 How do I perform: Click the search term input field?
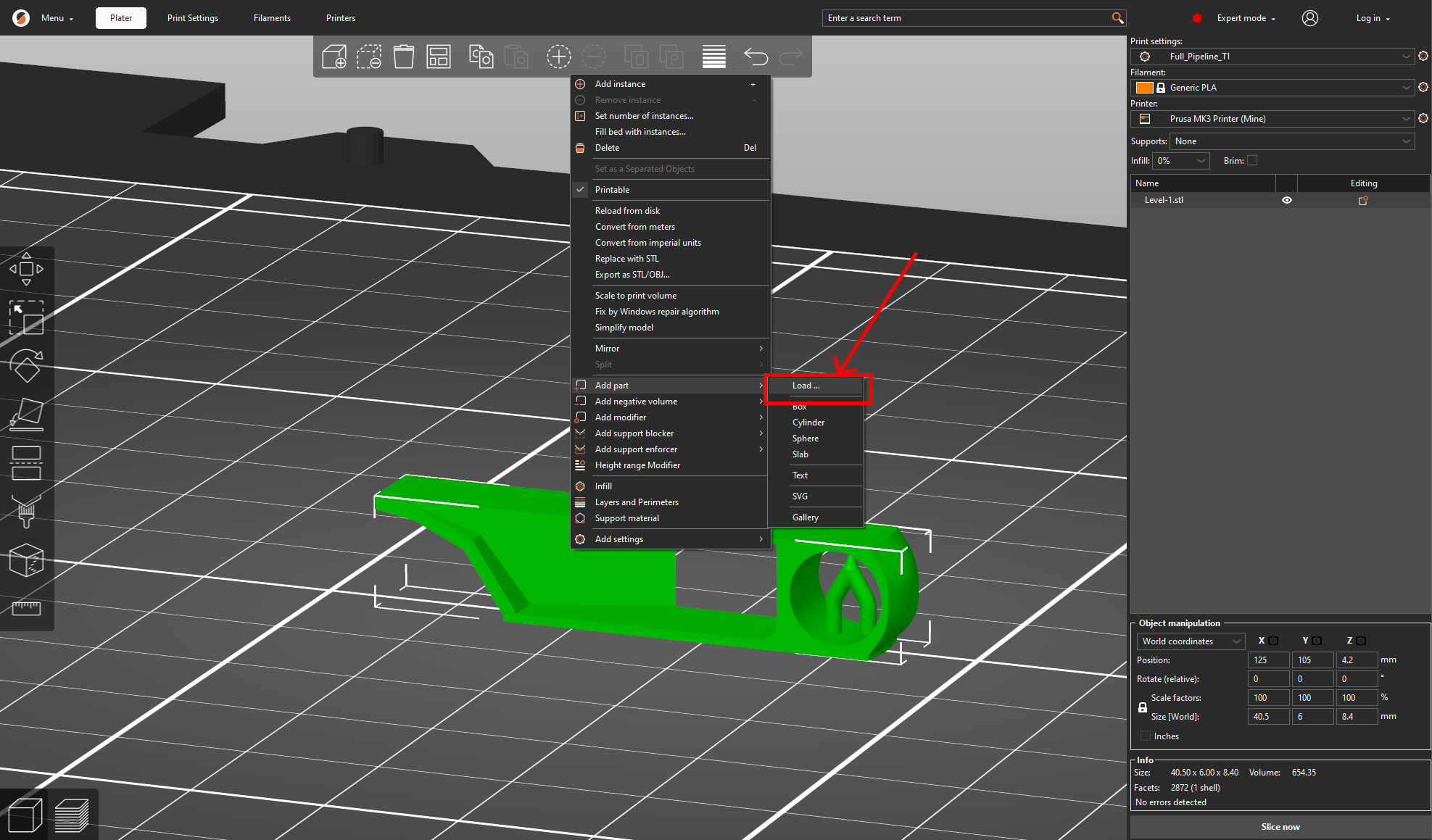[967, 18]
